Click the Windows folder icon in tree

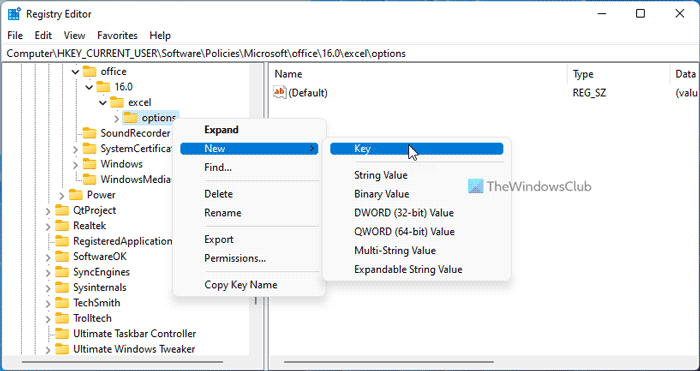(x=90, y=164)
